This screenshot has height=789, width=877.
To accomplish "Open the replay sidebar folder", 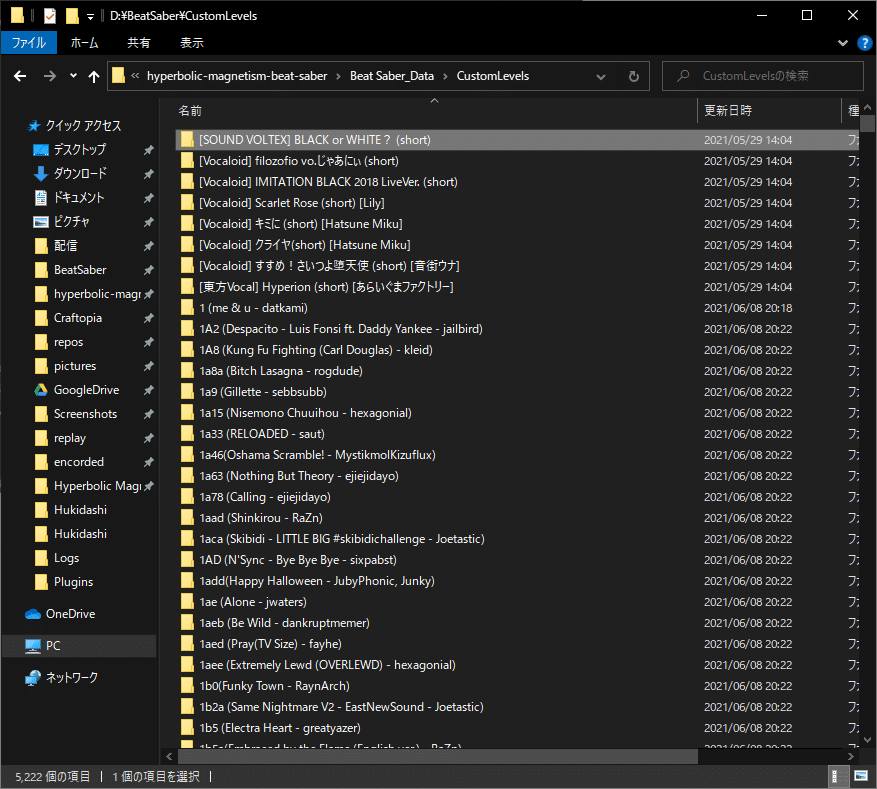I will [70, 438].
